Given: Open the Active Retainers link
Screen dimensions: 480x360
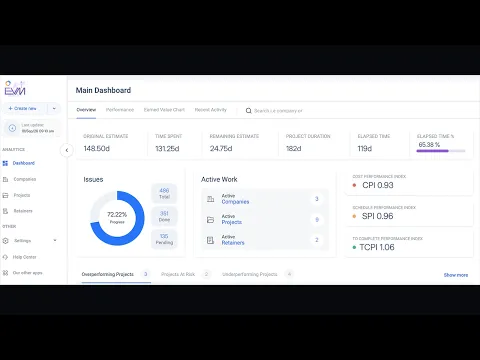Looking at the screenshot, I should 233,243.
